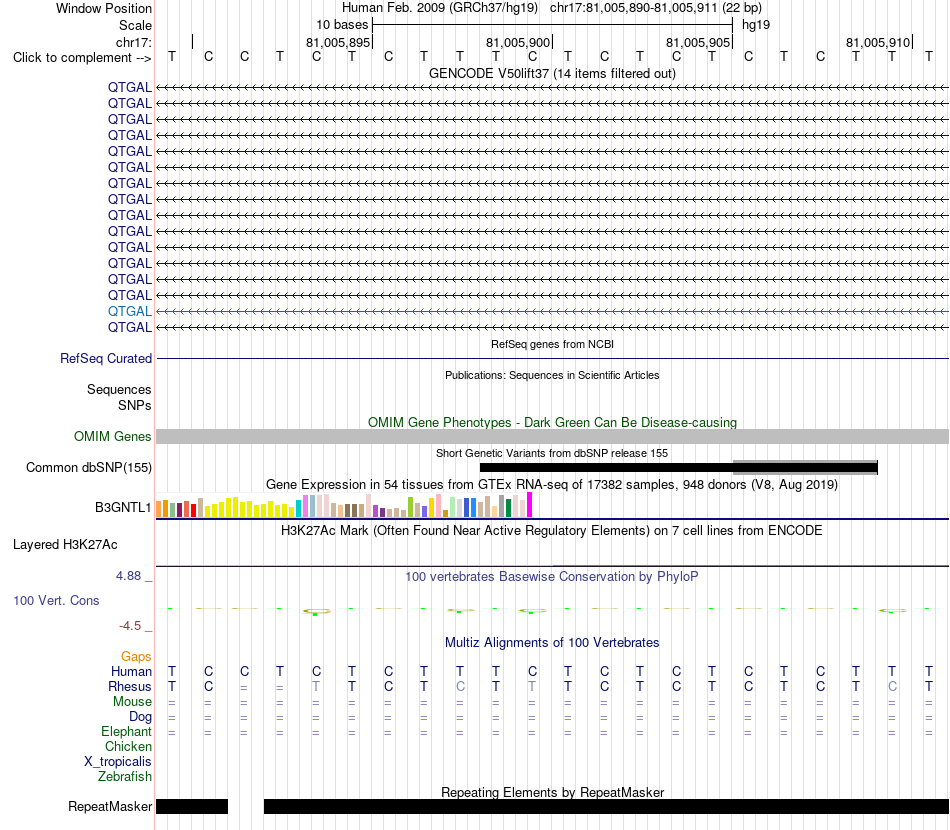Click the red bar in GTEx expression chart
Viewport: 950px width, 830px height.
click(x=193, y=510)
